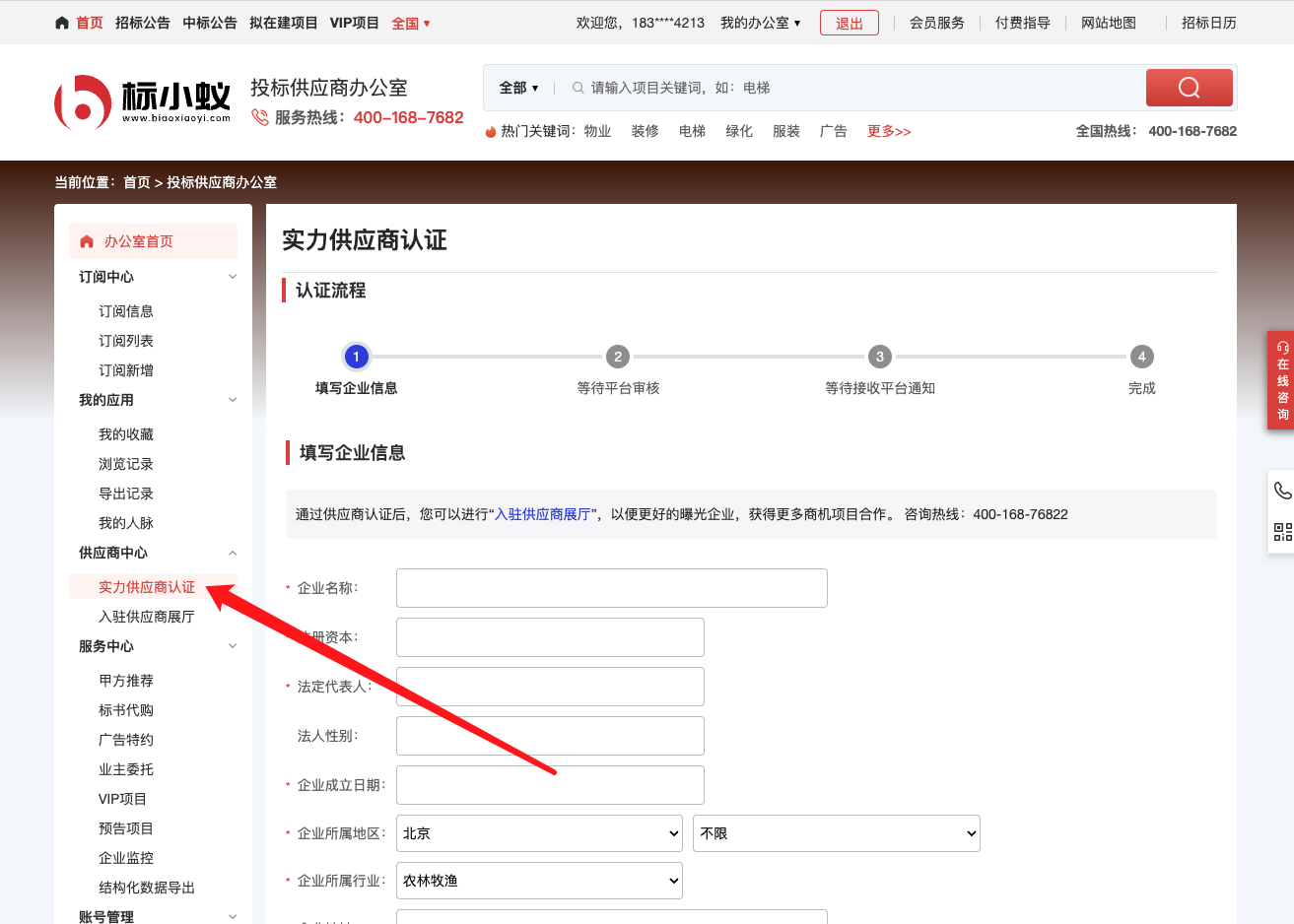Click the red search magnifier button

[x=1189, y=88]
